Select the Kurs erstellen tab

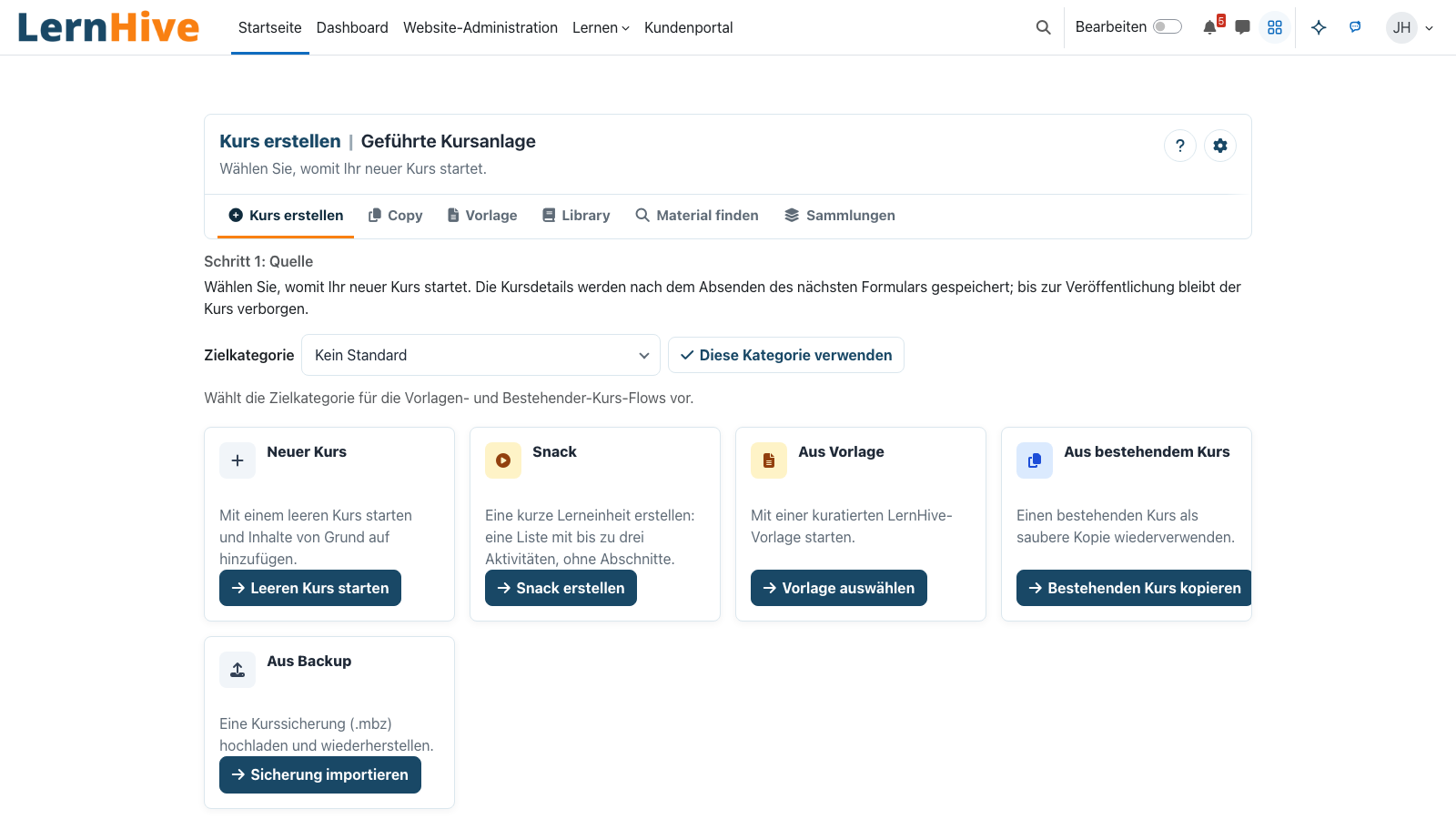(x=286, y=216)
